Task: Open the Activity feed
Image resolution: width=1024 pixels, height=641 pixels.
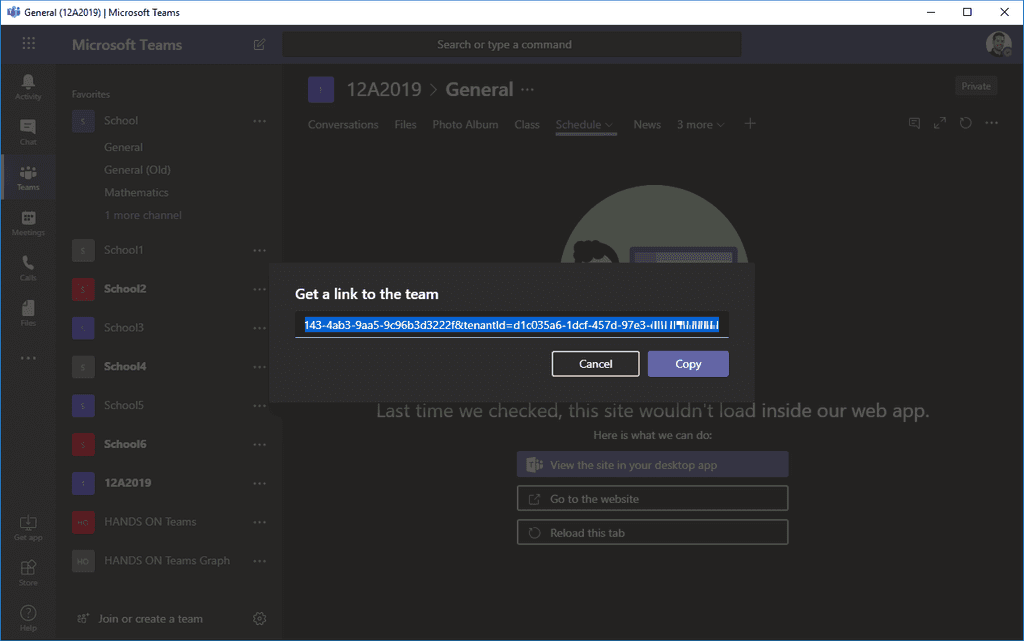Action: pos(28,87)
